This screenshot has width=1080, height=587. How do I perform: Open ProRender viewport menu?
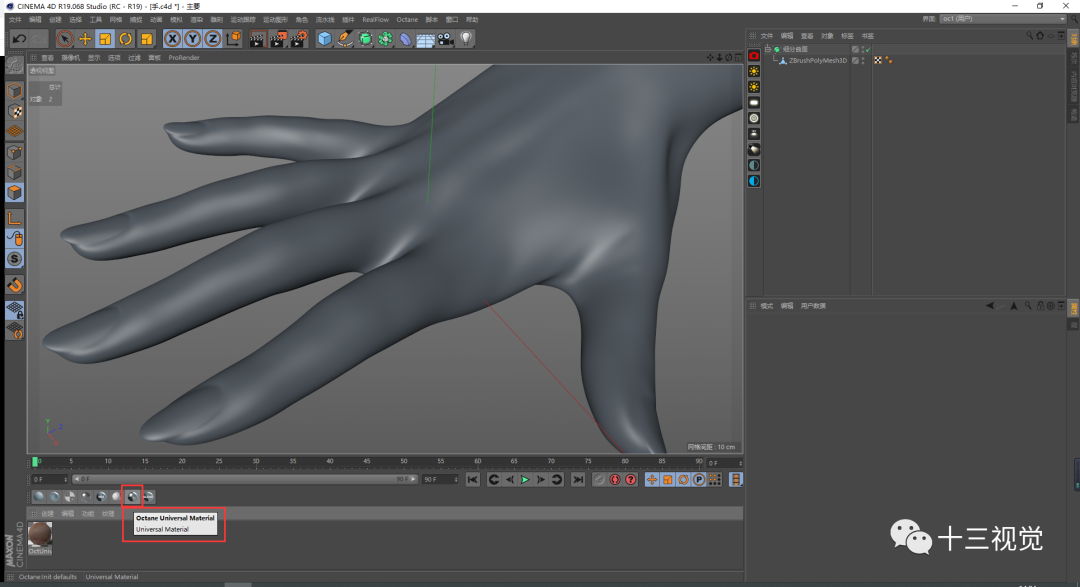tap(184, 58)
